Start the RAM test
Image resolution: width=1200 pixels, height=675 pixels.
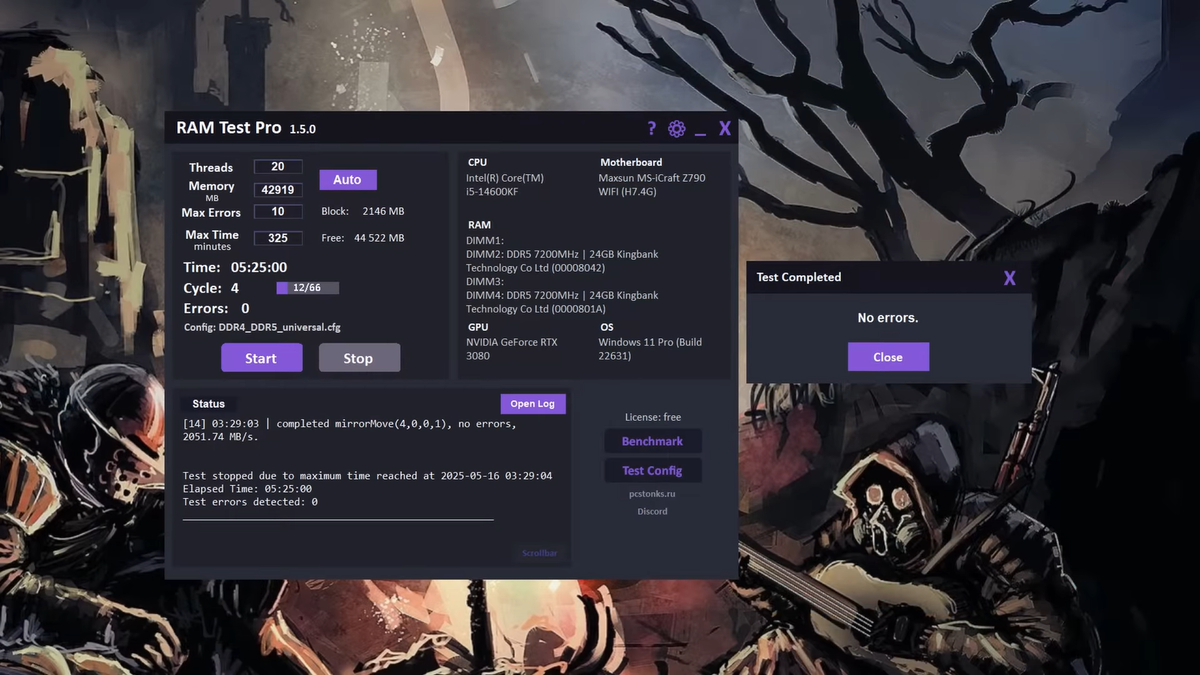pos(261,358)
